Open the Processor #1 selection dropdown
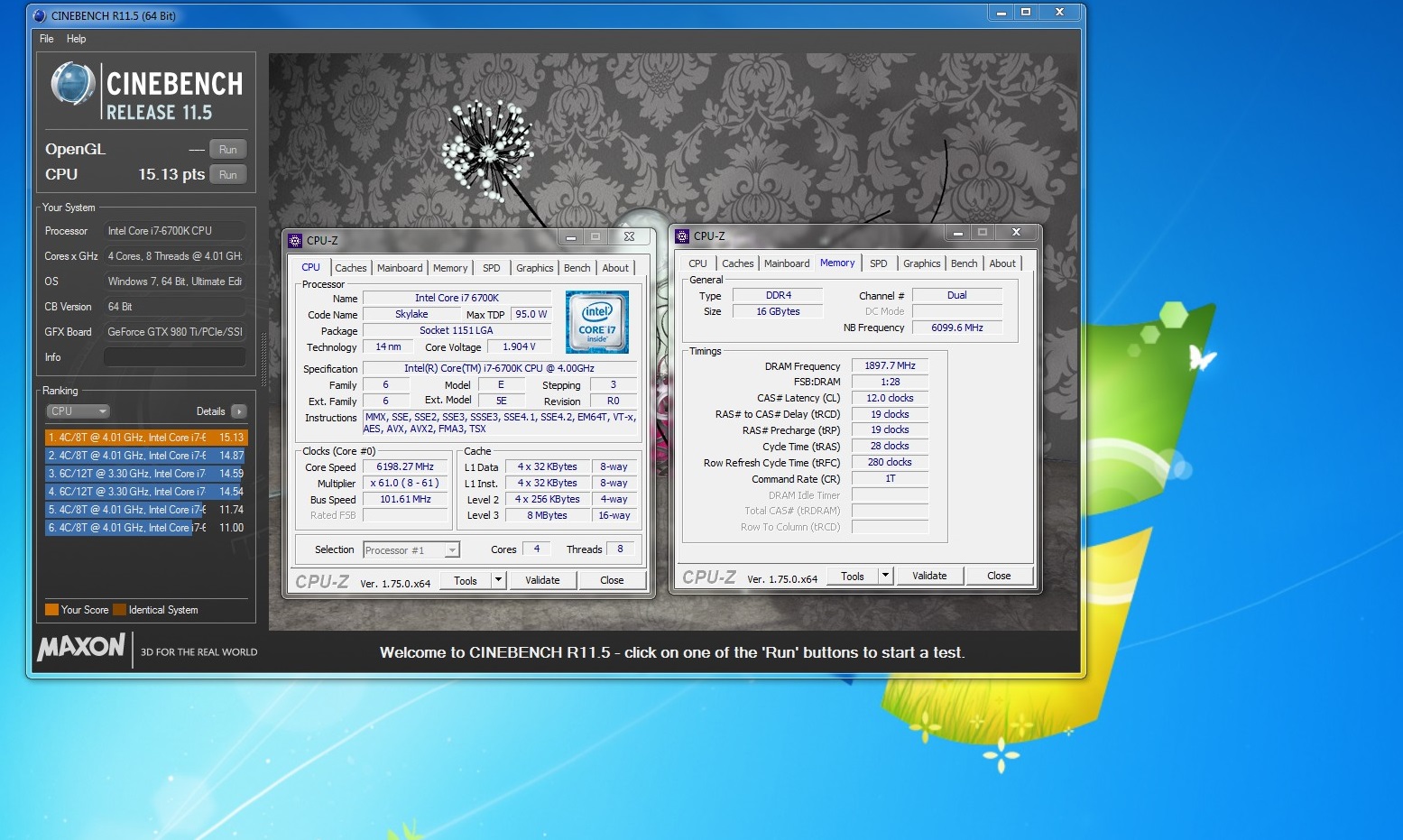The width and height of the screenshot is (1403, 840). (x=411, y=550)
